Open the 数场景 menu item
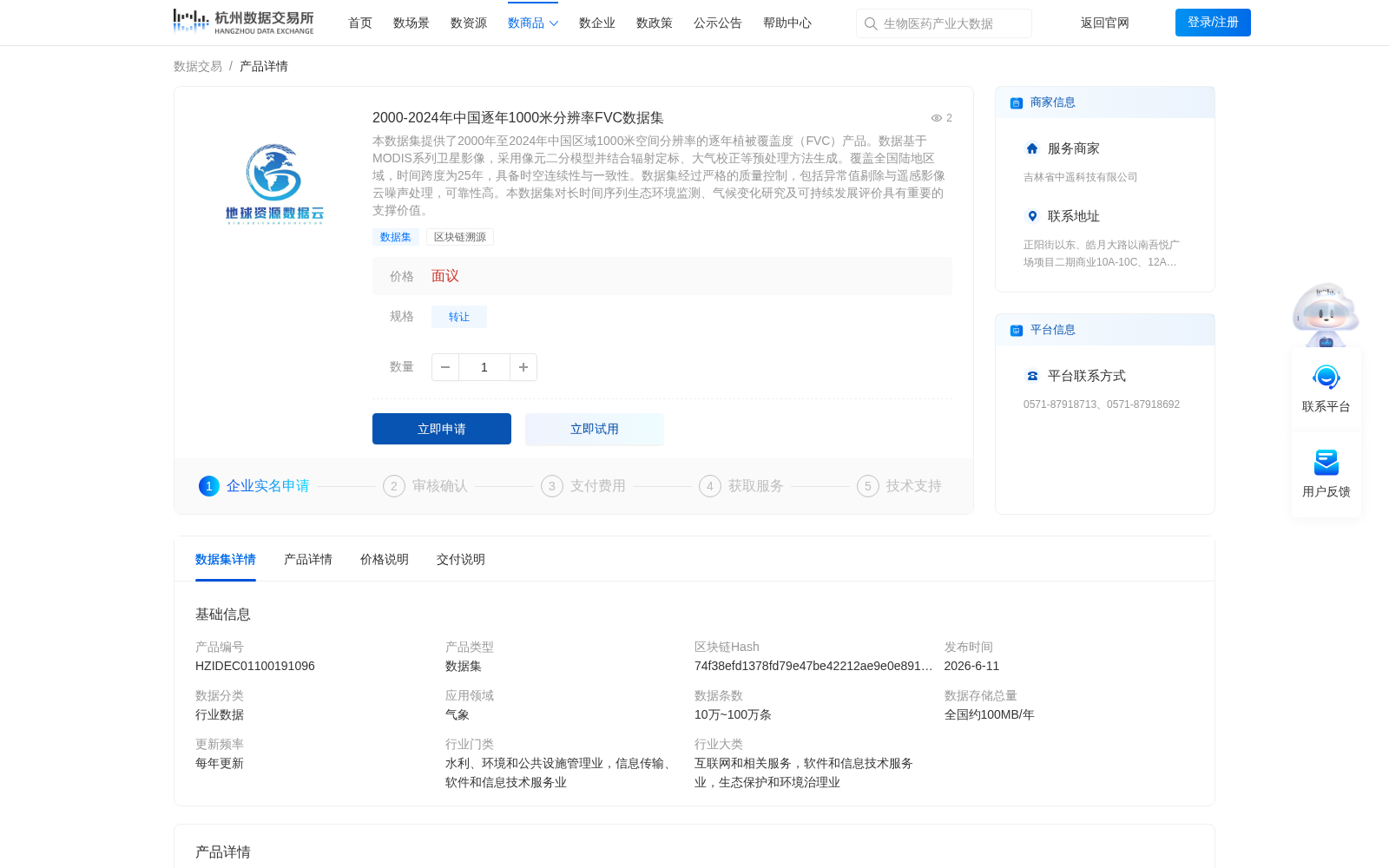Screen dimensions: 1389x868 411,23
